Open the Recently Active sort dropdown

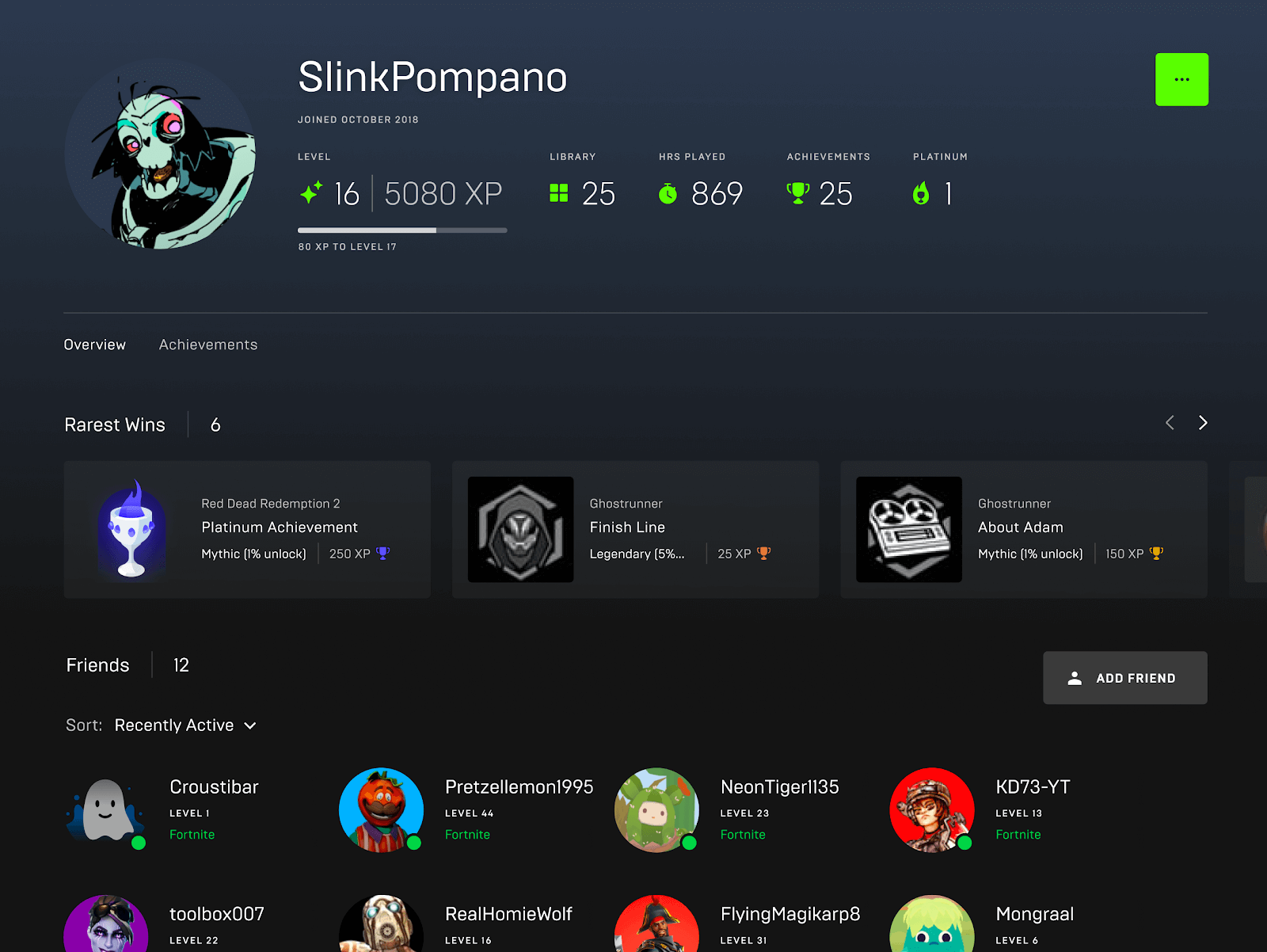(185, 725)
